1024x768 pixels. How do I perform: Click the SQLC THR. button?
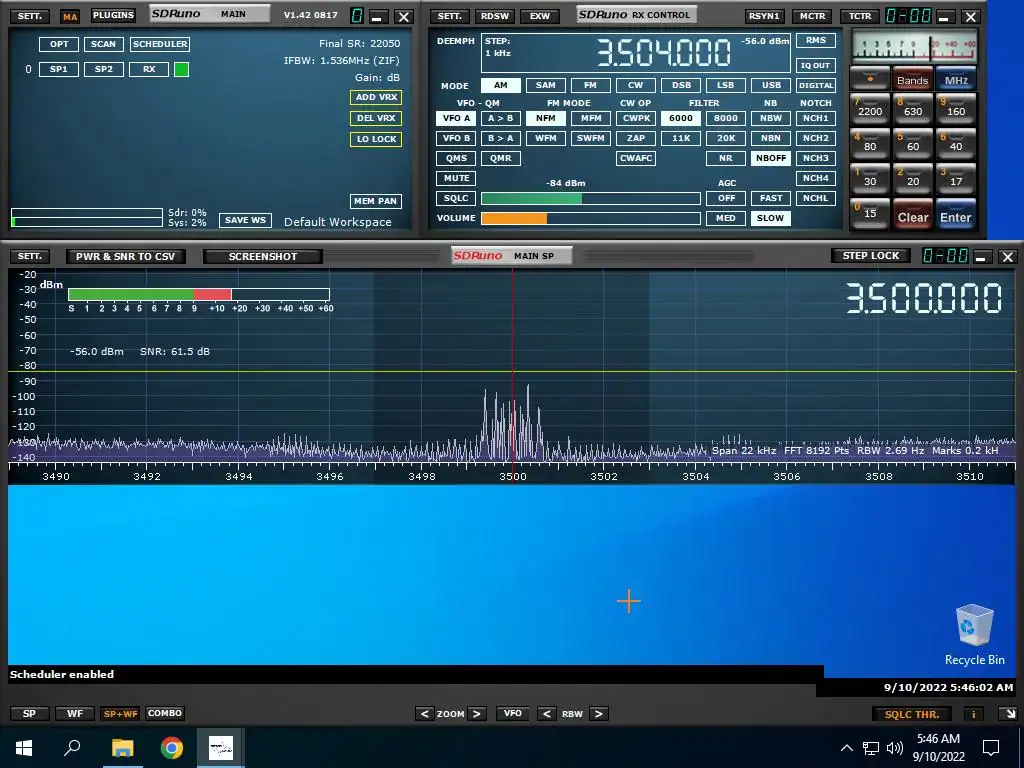[912, 714]
